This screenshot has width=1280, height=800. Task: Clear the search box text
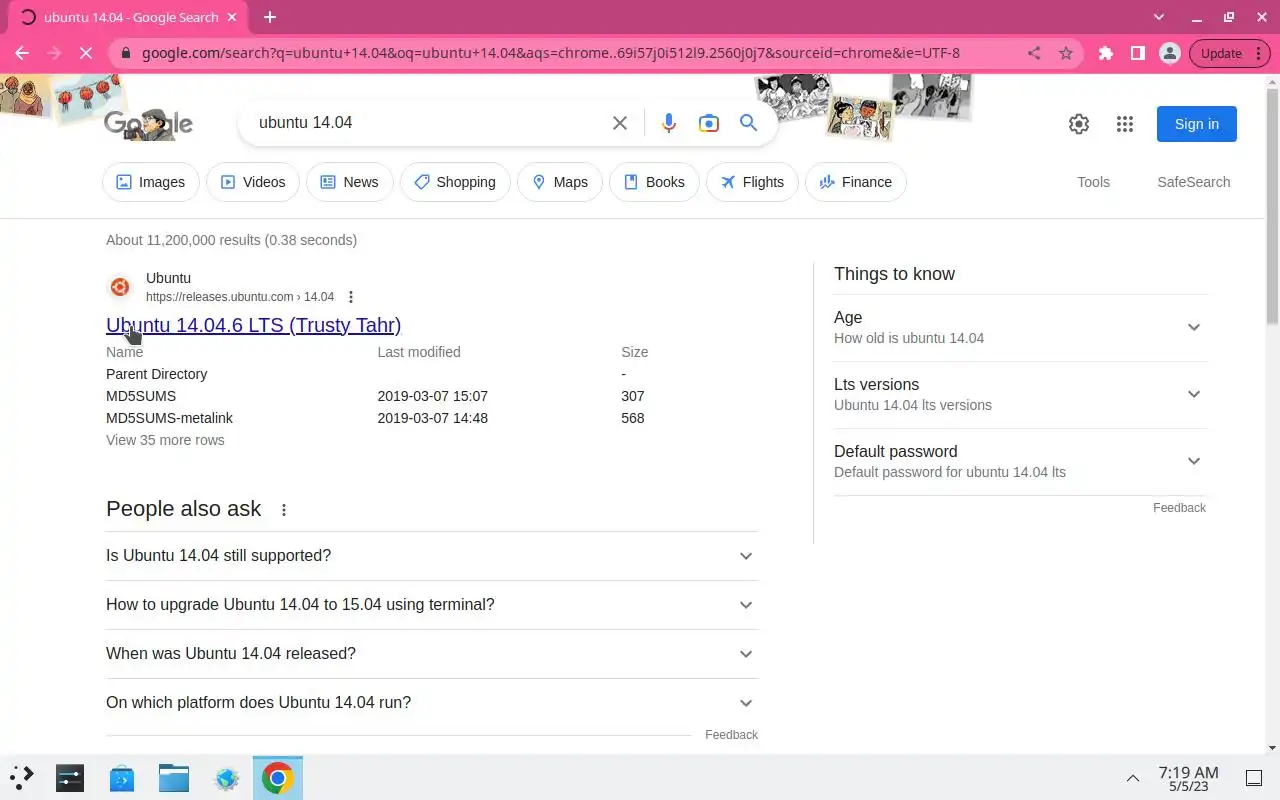point(620,123)
